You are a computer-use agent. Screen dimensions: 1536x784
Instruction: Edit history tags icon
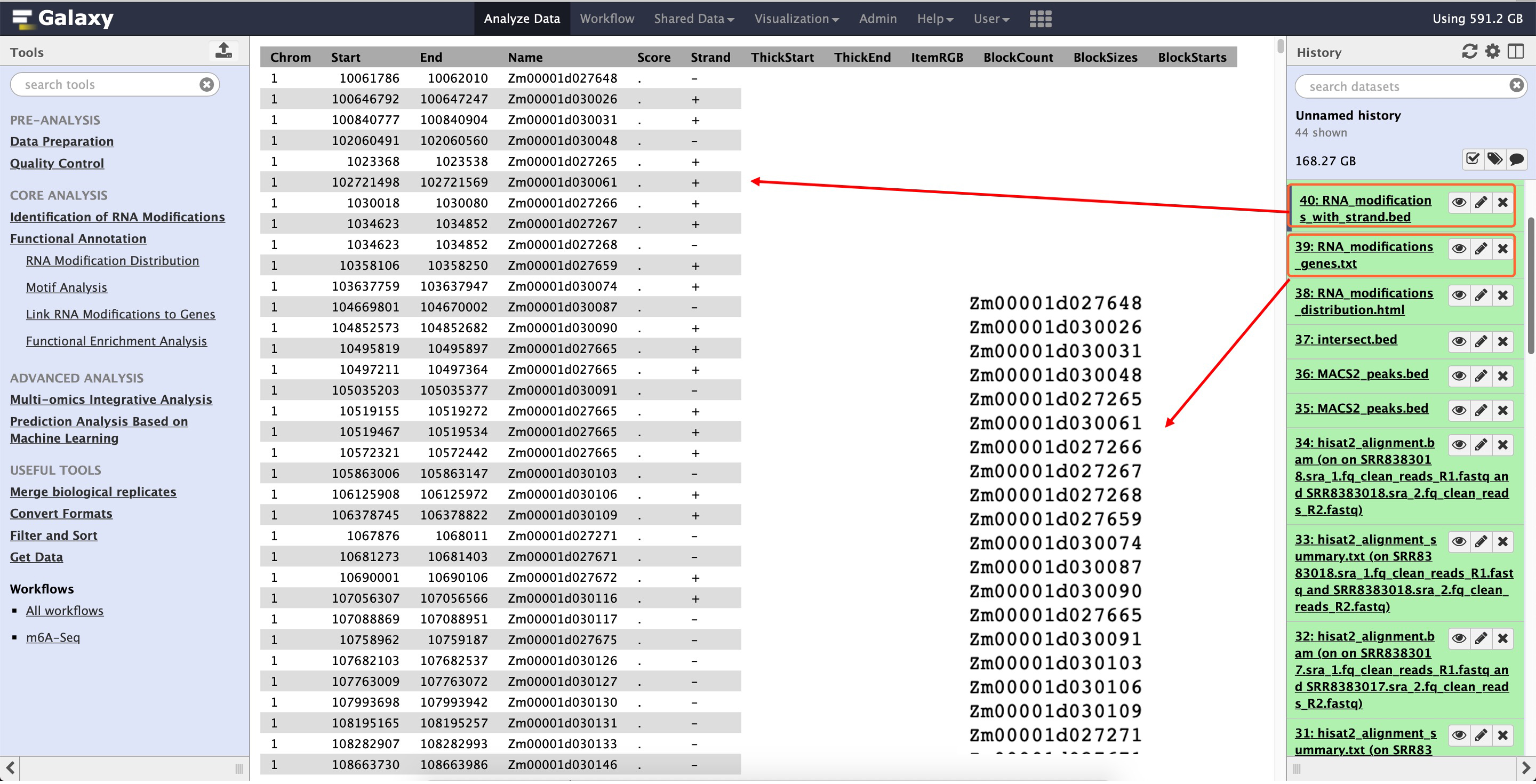pyautogui.click(x=1494, y=159)
